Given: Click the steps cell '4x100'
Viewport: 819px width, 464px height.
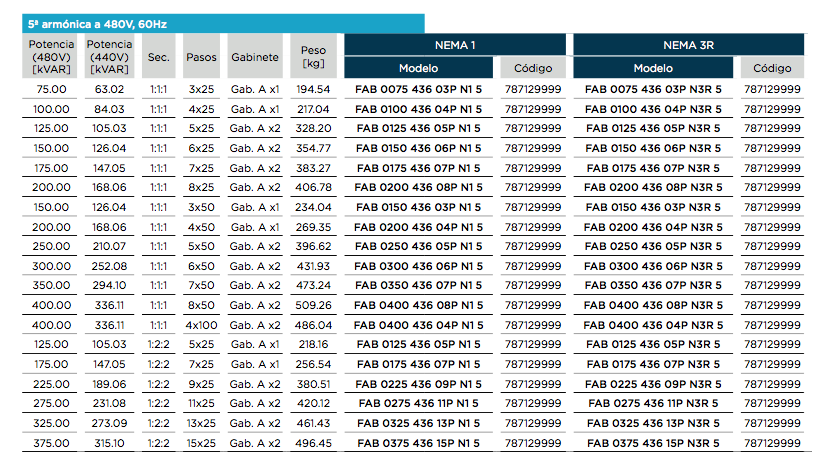Looking at the screenshot, I should click(201, 325).
